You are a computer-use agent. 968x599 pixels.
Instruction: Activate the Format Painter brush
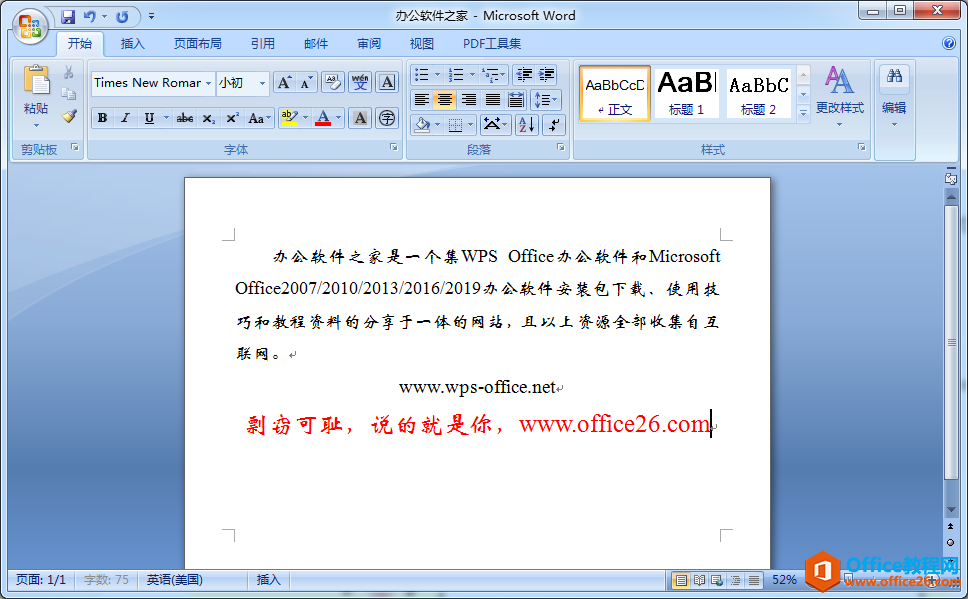pos(69,116)
